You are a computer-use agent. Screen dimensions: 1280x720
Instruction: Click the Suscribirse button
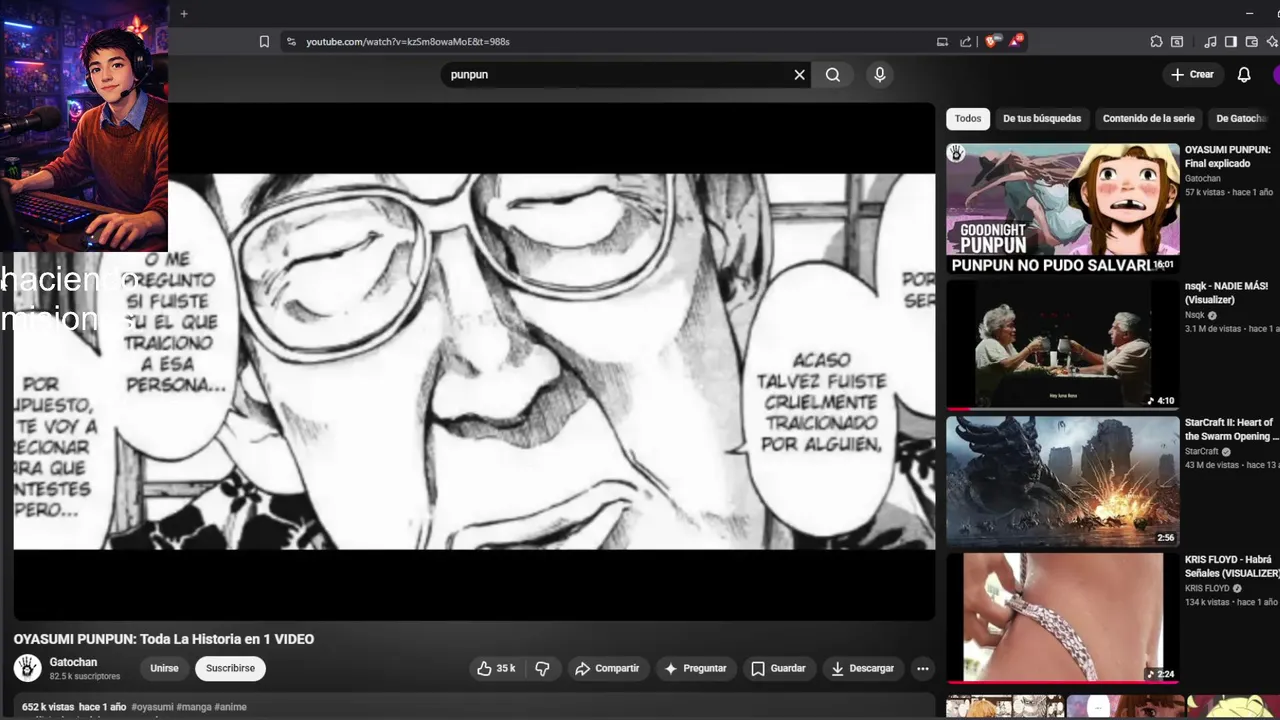tap(230, 668)
